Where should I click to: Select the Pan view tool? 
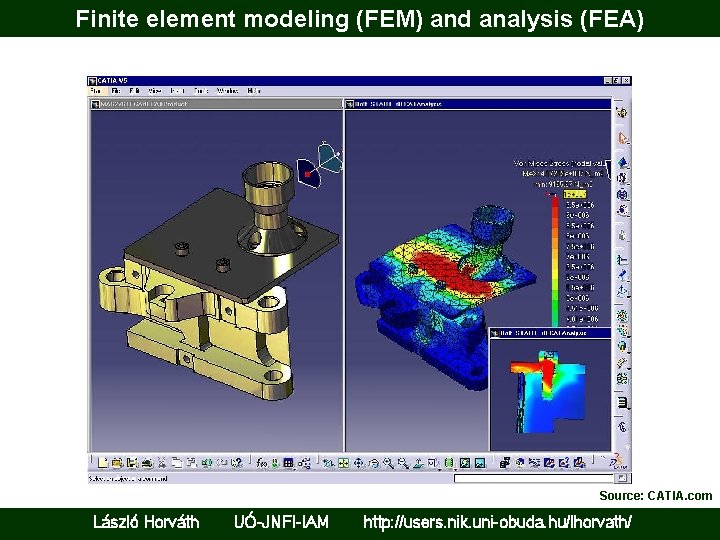(x=359, y=463)
